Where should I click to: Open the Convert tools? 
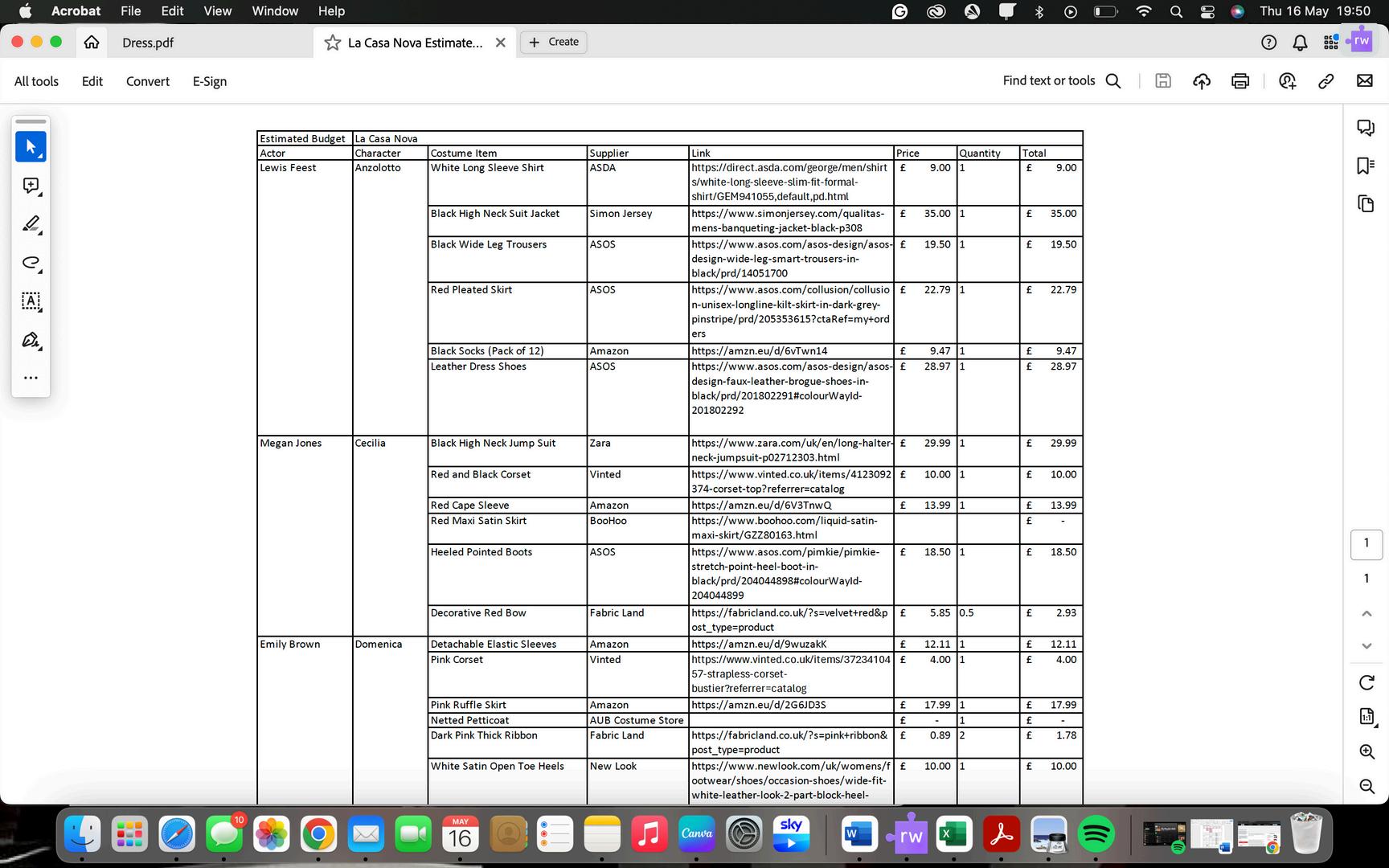148,81
